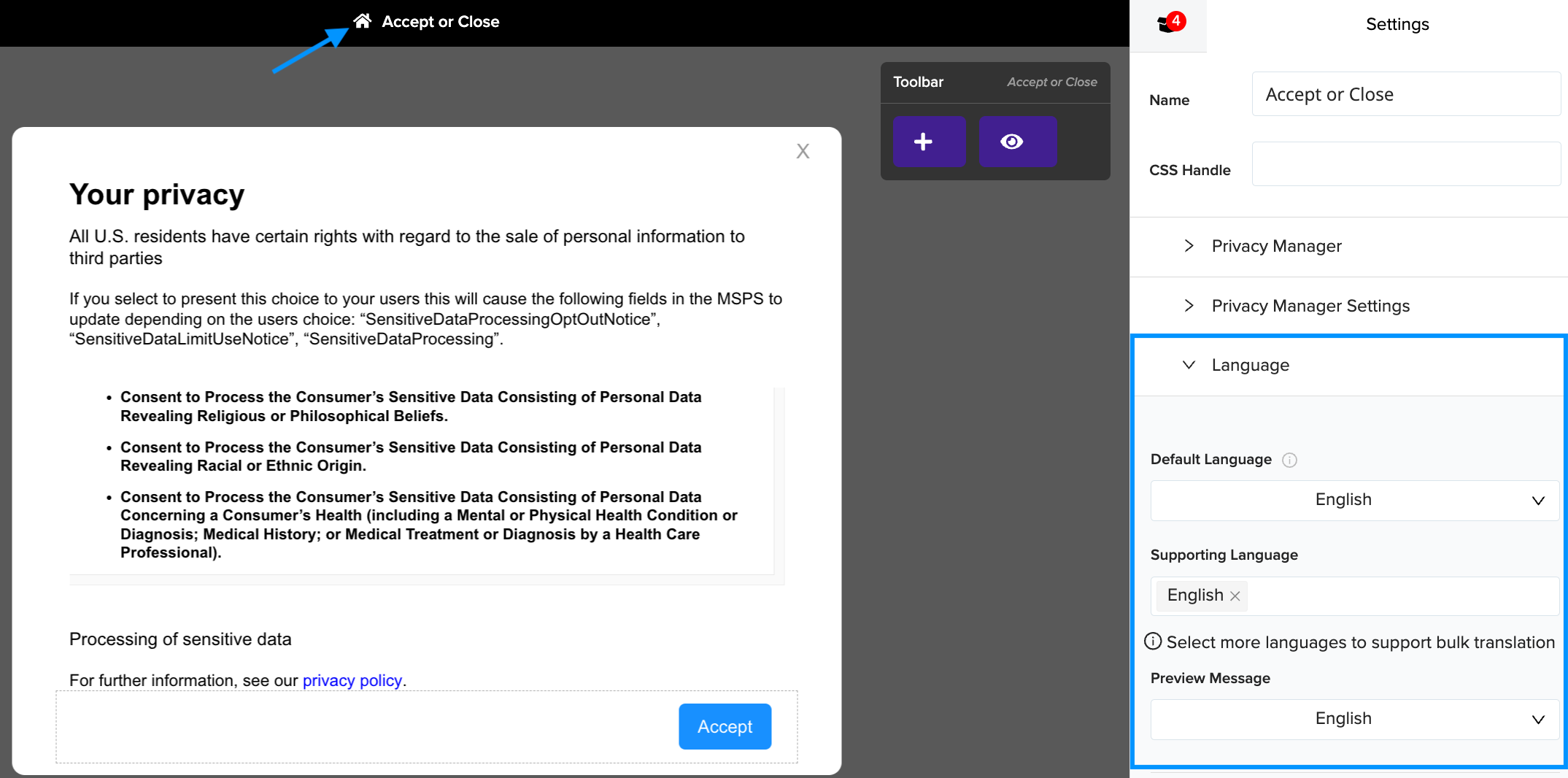Click the home icon in top bar
1568x778 pixels.
coord(362,21)
